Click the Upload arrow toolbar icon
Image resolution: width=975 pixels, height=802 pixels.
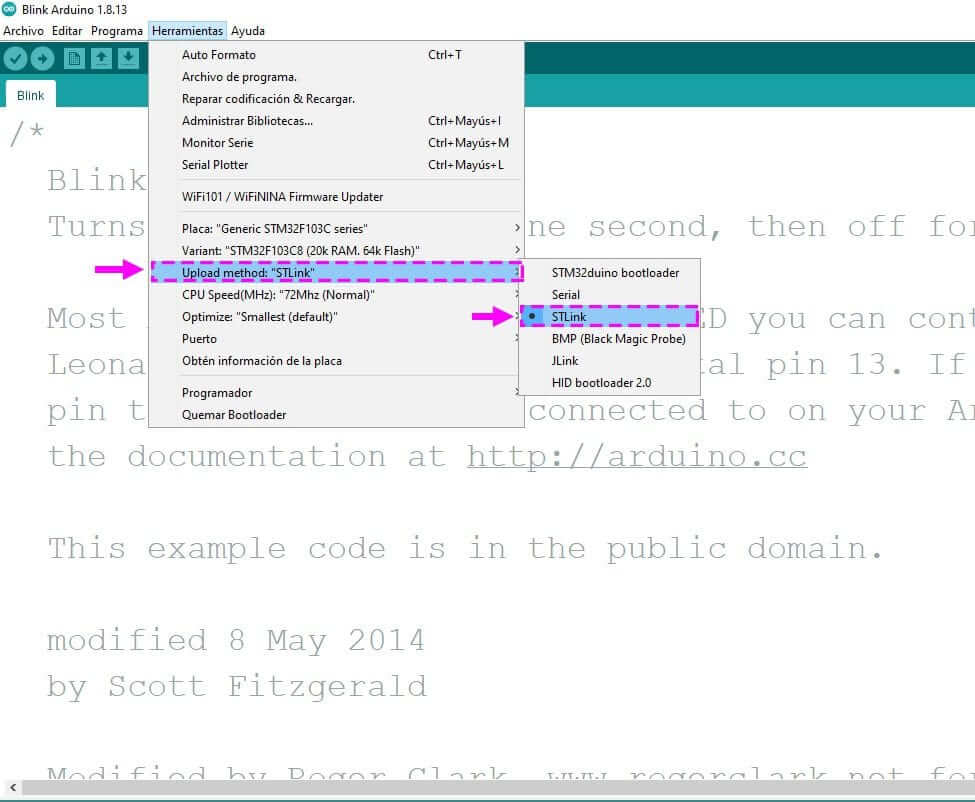tap(42, 59)
